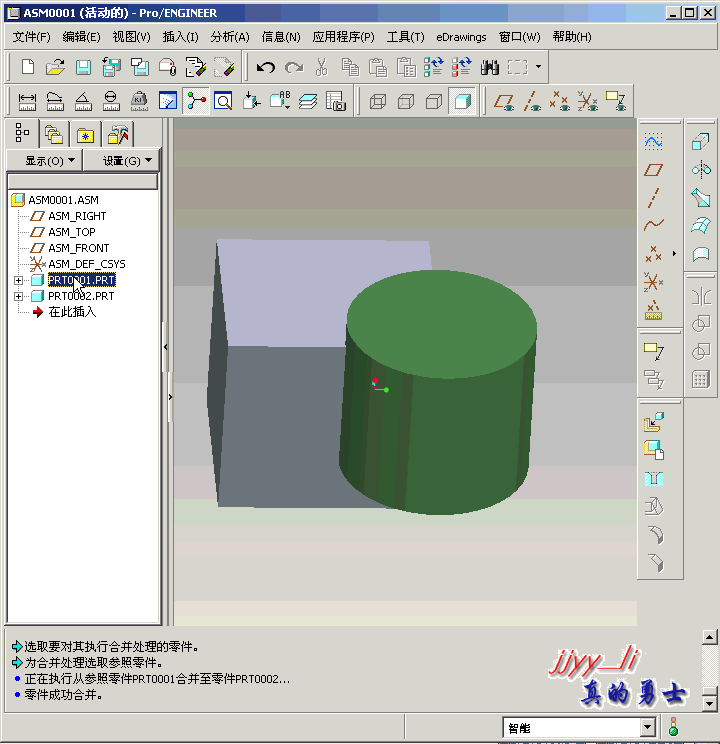
Task: Select 在此插入 in the model tree
Action: pyautogui.click(x=72, y=312)
